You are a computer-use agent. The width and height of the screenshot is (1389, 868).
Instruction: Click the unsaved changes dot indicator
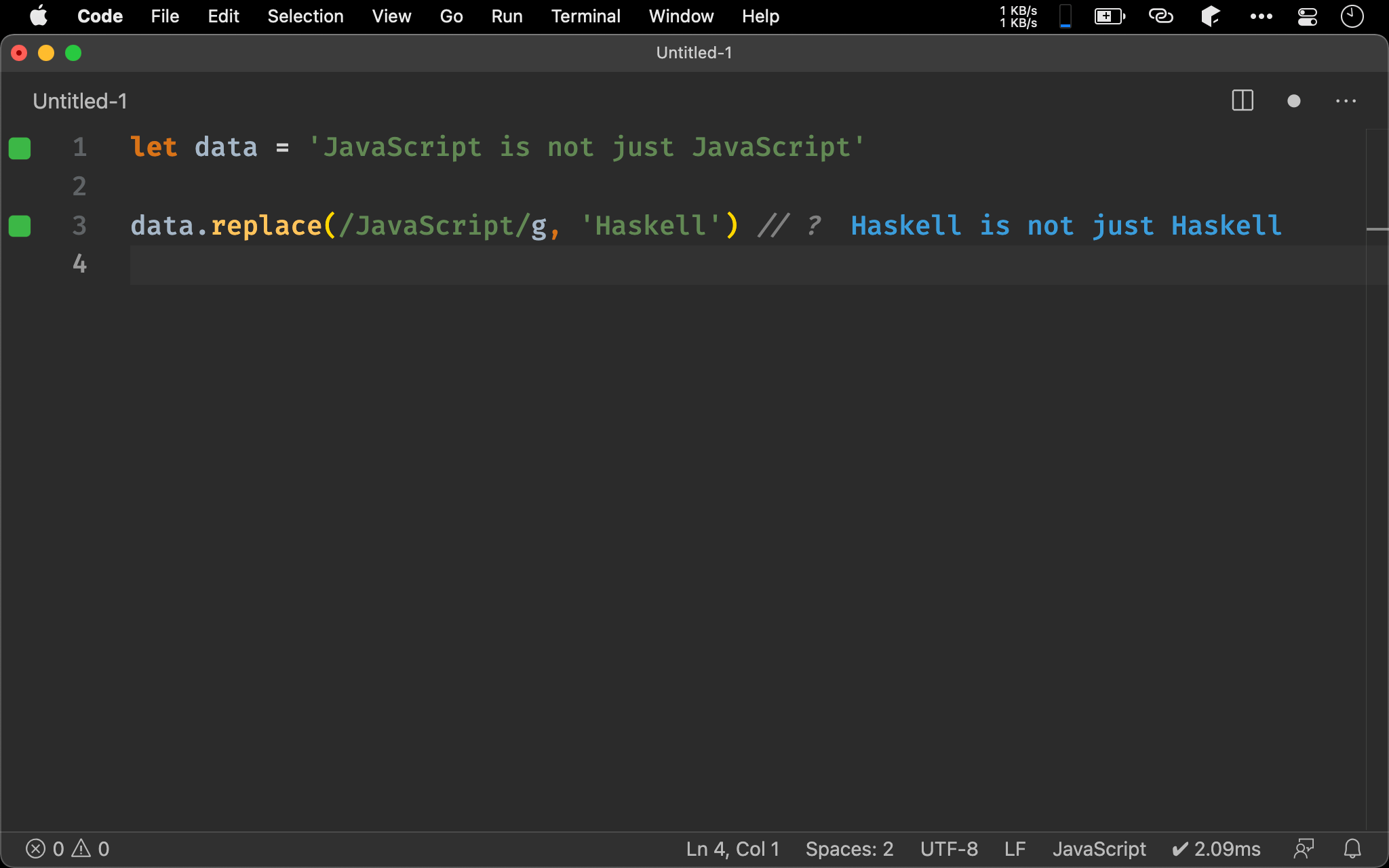[x=1293, y=101]
